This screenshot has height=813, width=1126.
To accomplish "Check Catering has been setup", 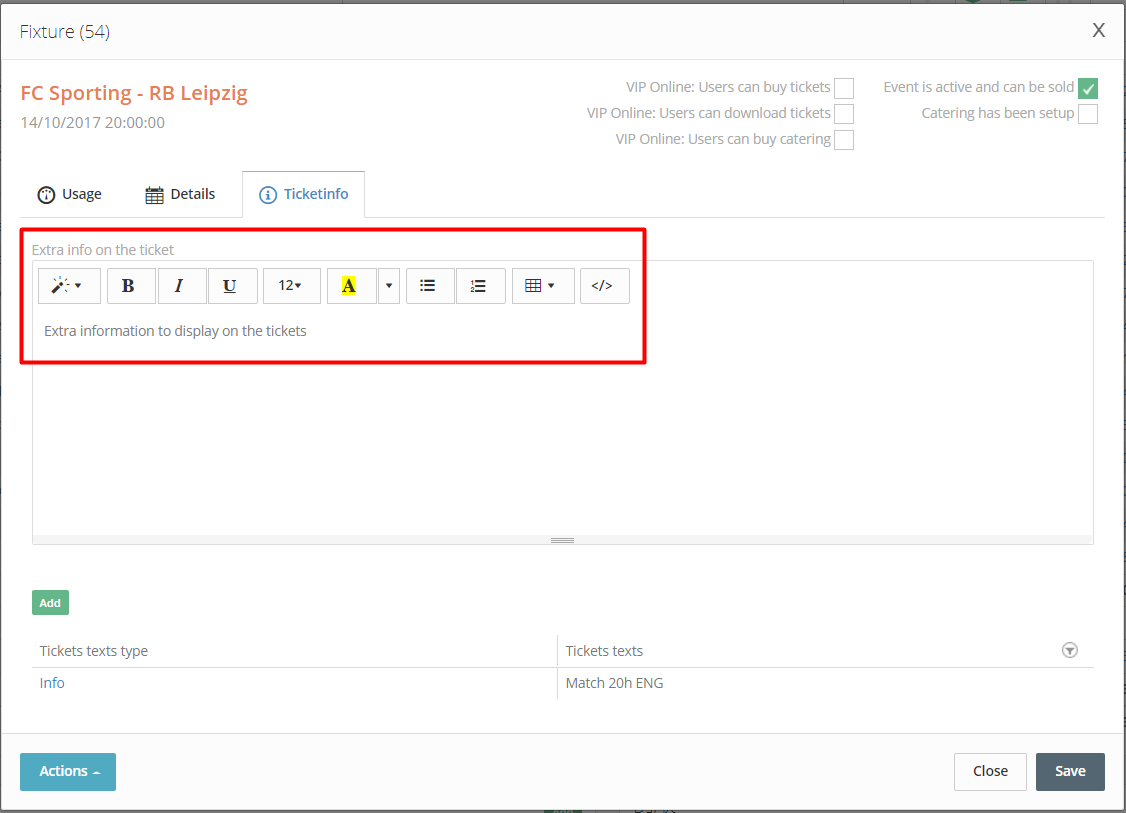I will [1088, 114].
